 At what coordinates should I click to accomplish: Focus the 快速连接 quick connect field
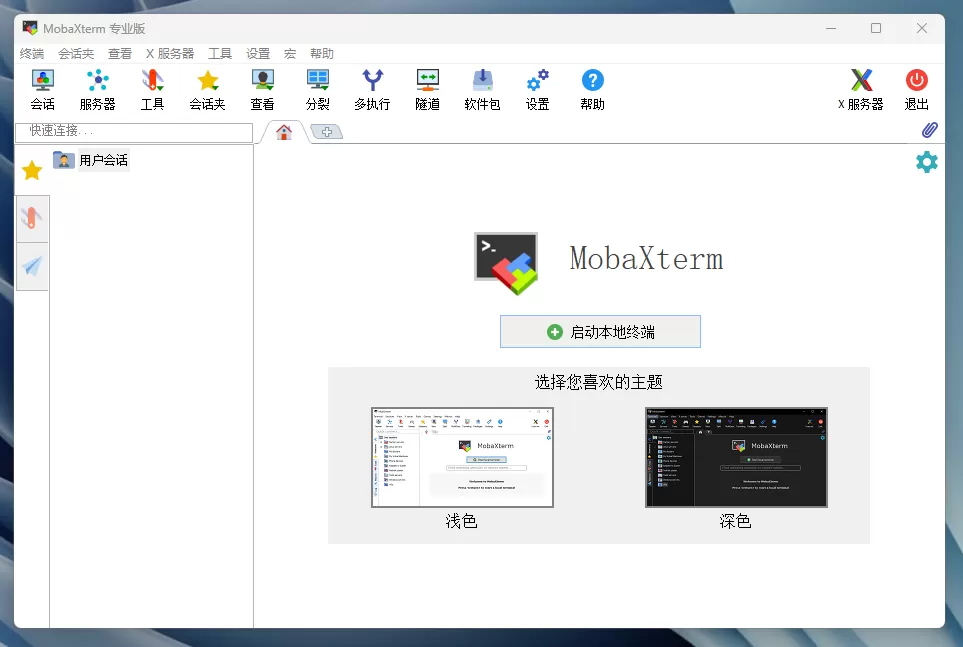[x=134, y=131]
